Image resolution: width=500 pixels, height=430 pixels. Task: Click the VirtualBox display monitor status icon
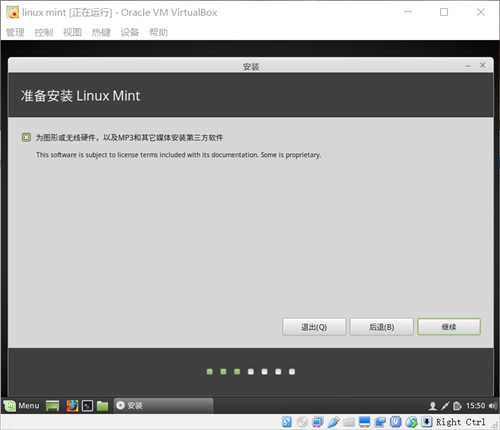[x=364, y=422]
